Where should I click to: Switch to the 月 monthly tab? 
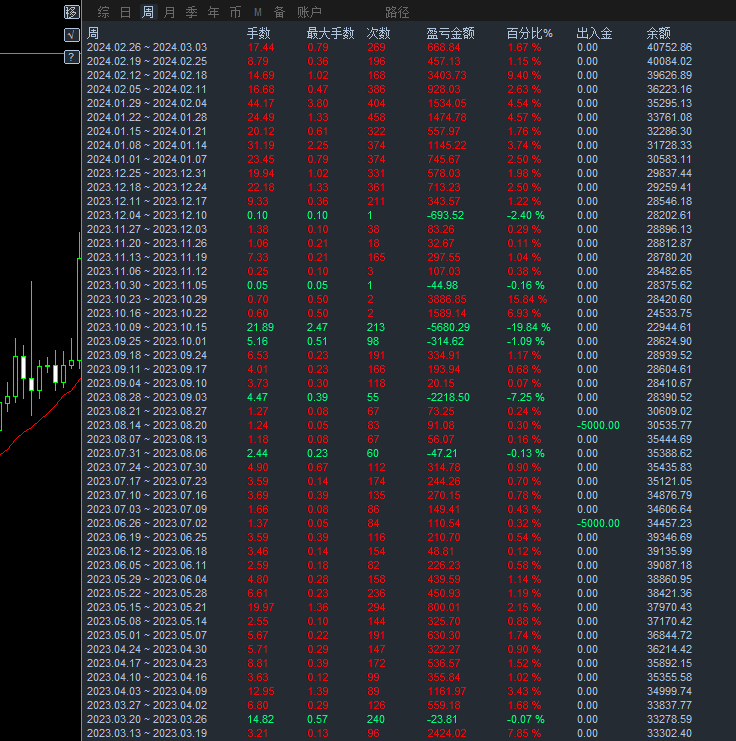170,12
